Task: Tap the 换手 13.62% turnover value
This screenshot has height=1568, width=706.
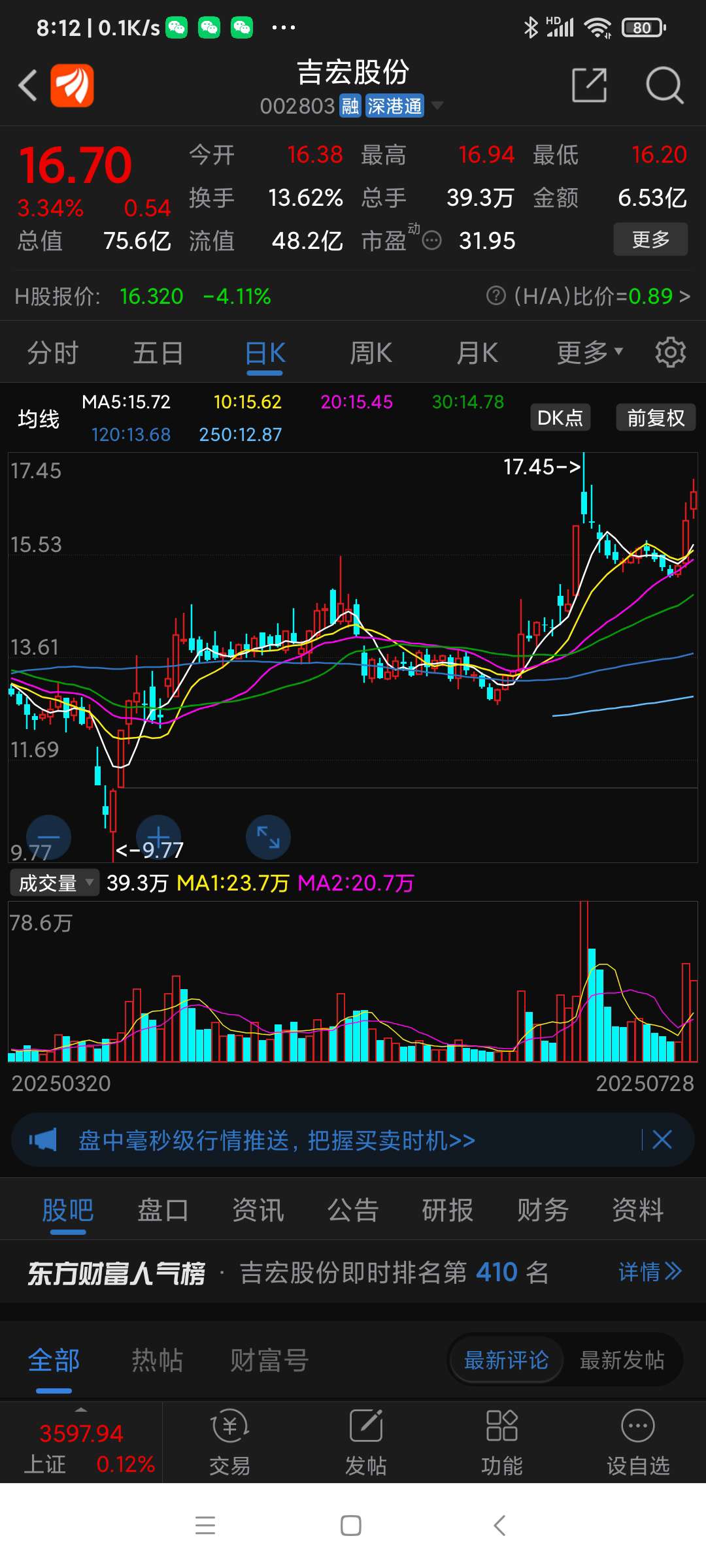Action: [305, 197]
